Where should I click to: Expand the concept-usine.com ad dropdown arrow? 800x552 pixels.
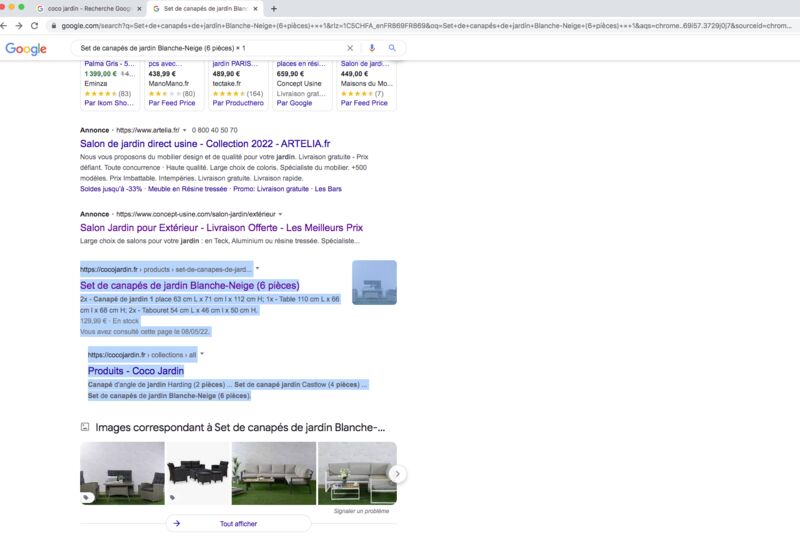[280, 214]
